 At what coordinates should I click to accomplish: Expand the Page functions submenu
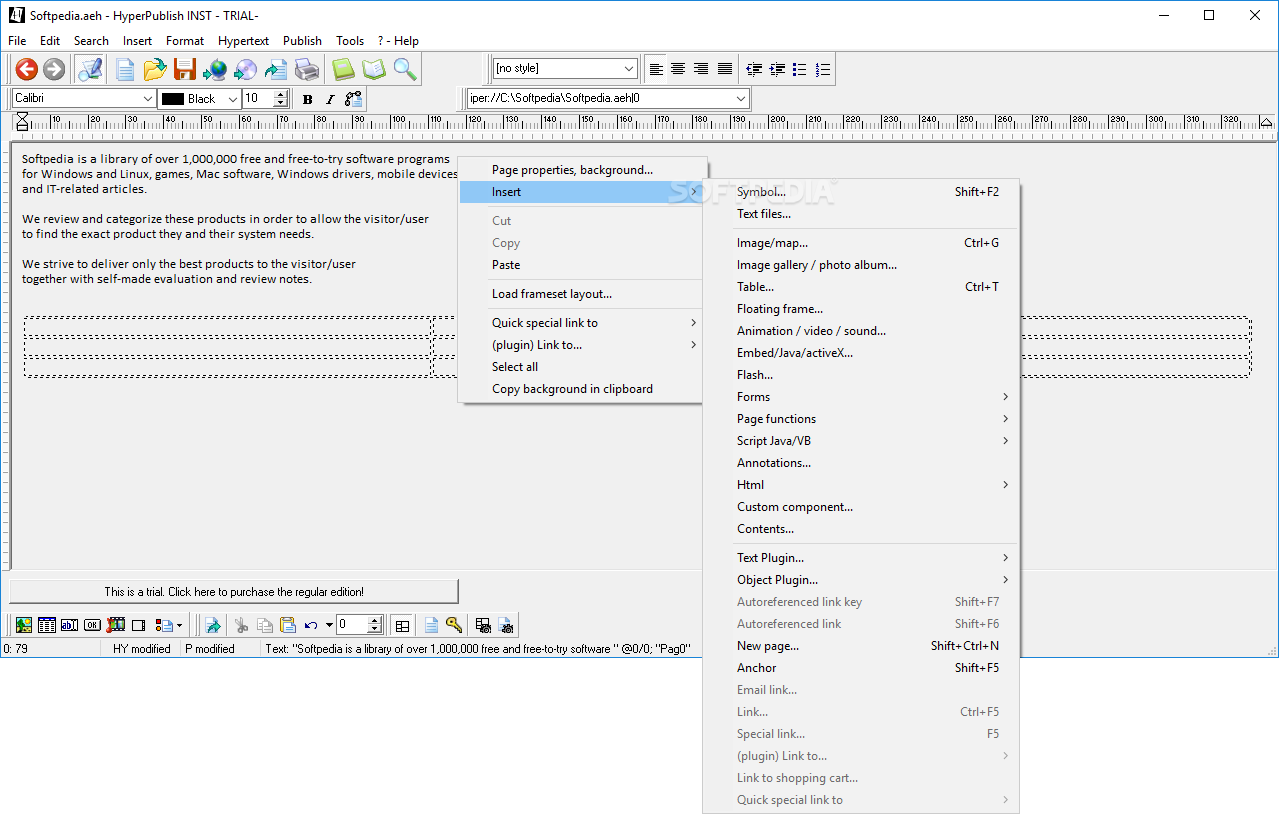click(x=861, y=419)
